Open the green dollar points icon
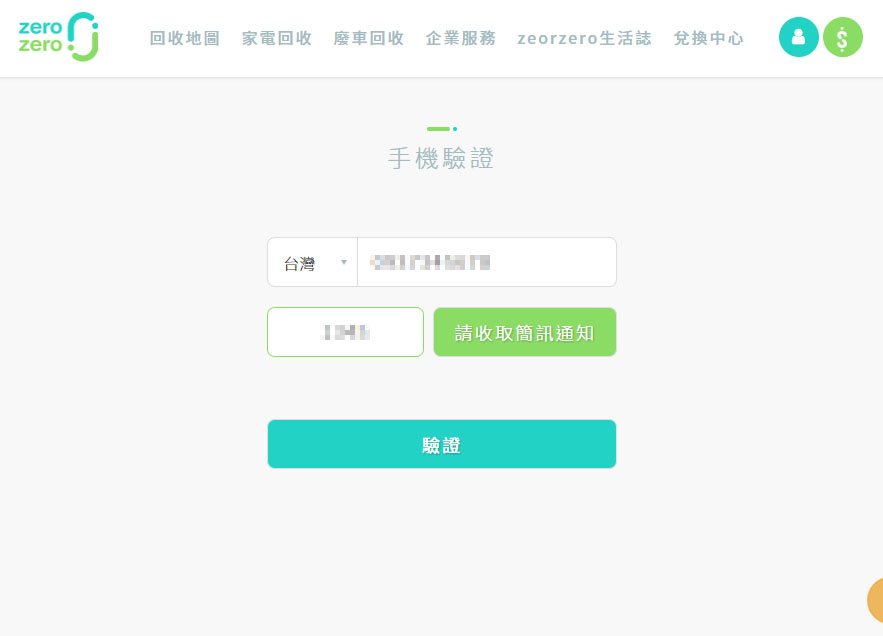This screenshot has width=883, height=636. pyautogui.click(x=842, y=37)
